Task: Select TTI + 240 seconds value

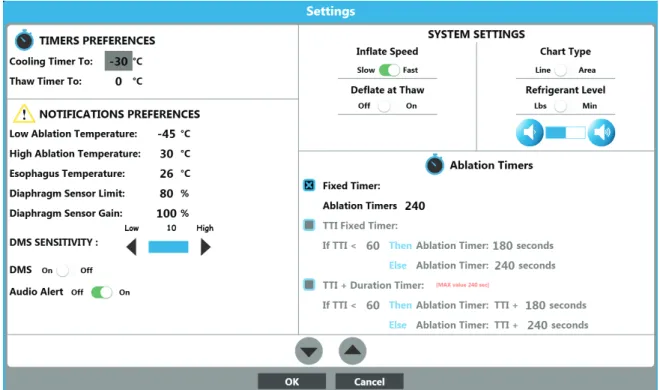Action: (537, 325)
